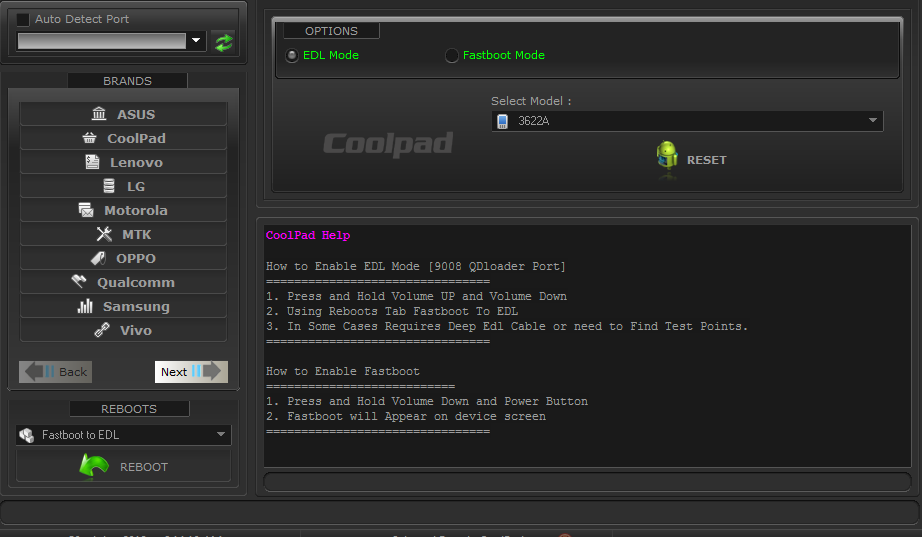
Task: Click 'Fastboot will Appear on device screen' line
Action: pyautogui.click(x=406, y=416)
